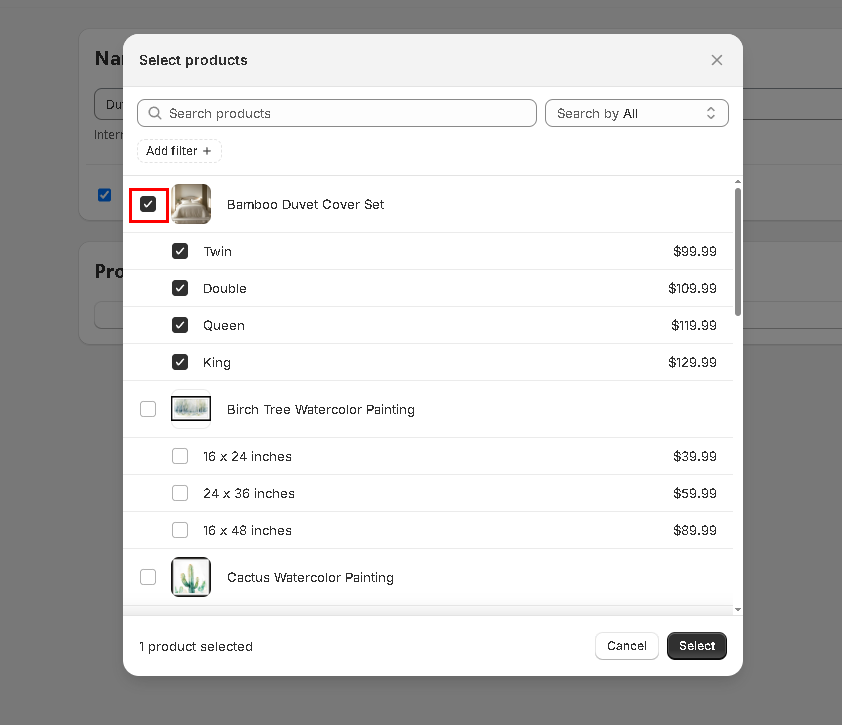
Task: Toggle the blue checkbox in background page
Action: [x=105, y=195]
